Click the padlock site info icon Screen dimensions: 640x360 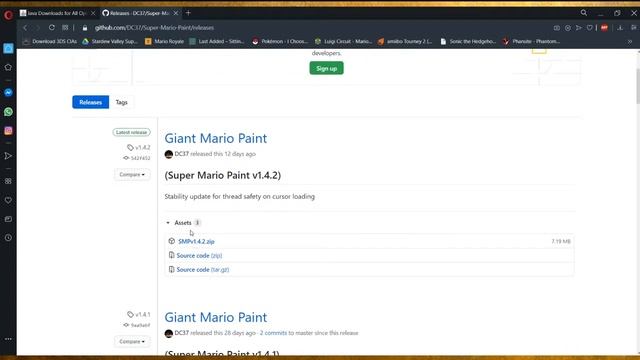tap(85, 28)
